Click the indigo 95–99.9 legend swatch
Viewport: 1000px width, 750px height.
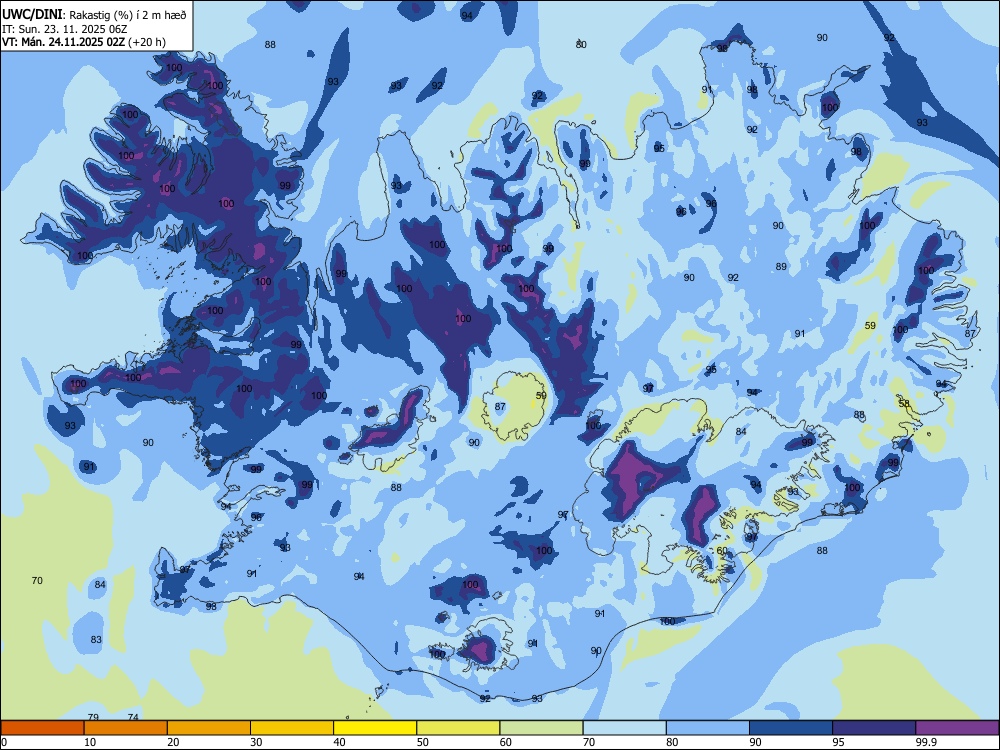click(x=874, y=728)
